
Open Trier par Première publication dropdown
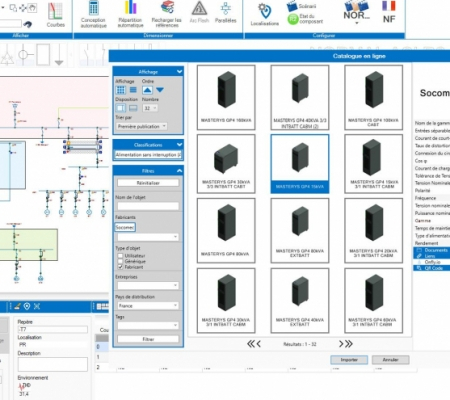pos(142,126)
